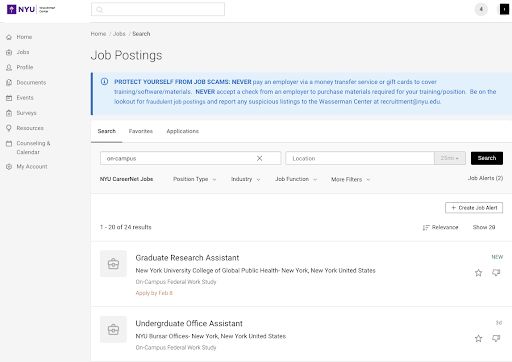This screenshot has height=362, width=512.
Task: Focus the Location input field
Action: 360,158
